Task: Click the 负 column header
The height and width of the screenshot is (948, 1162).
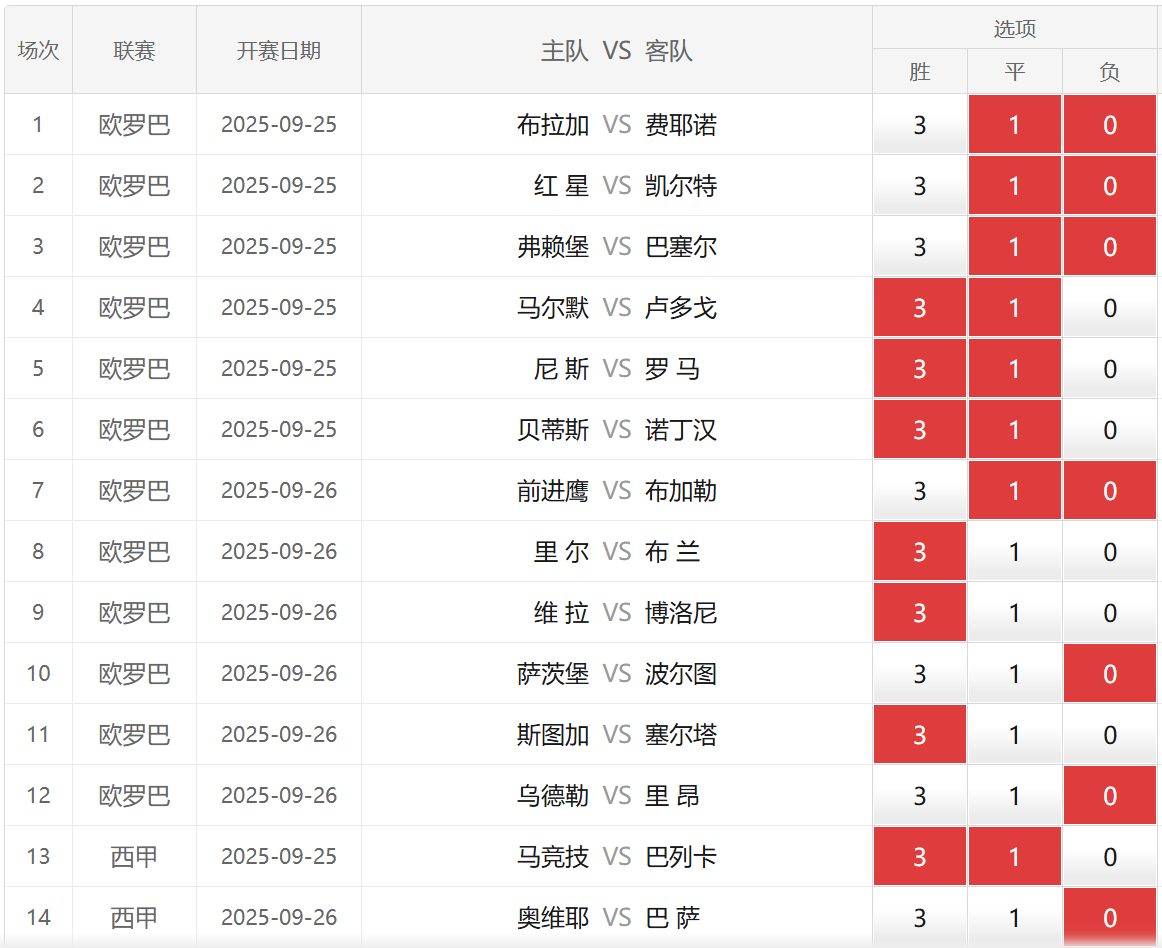Action: coord(1109,72)
